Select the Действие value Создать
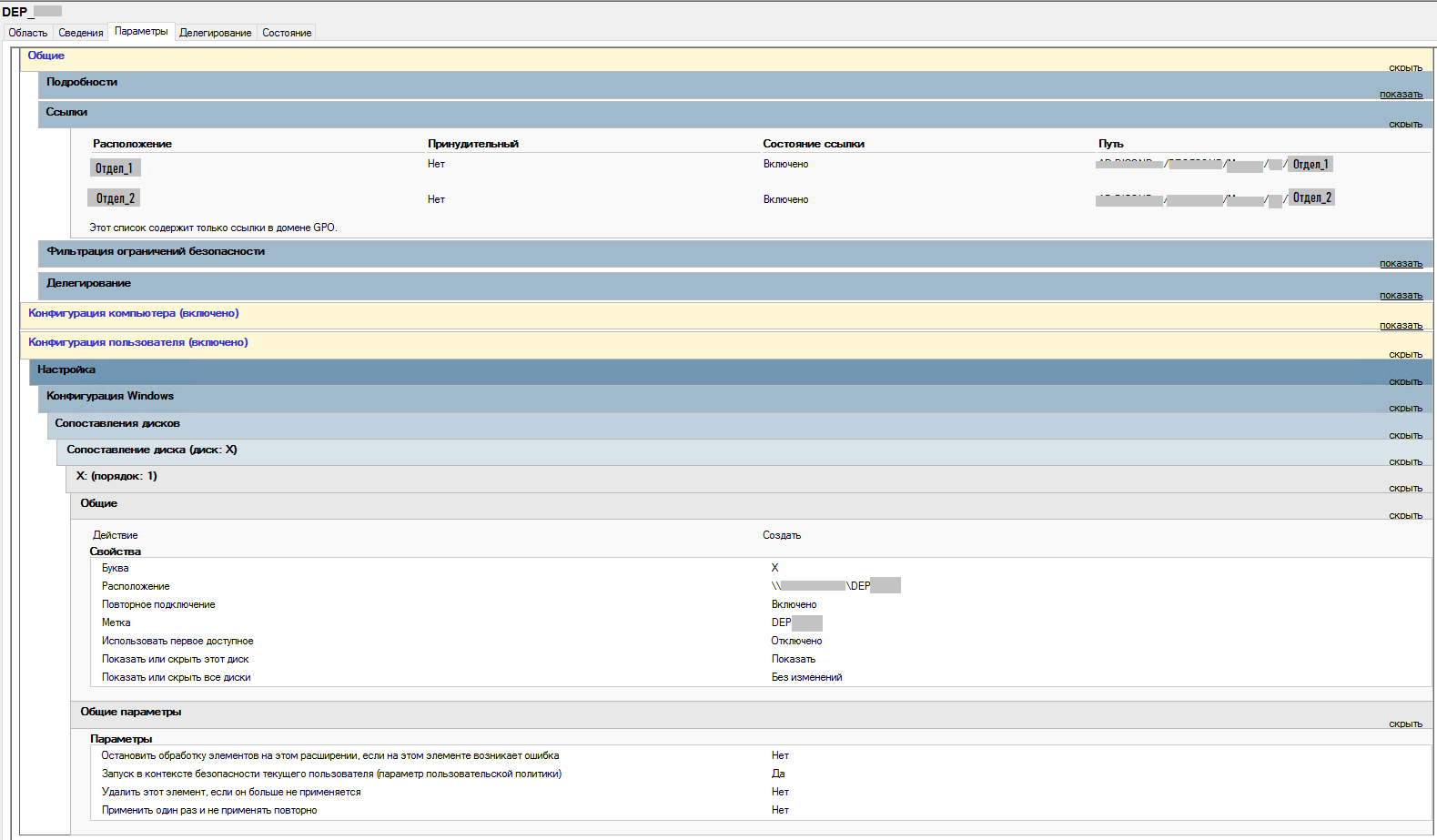This screenshot has width=1437, height=840. (x=782, y=535)
